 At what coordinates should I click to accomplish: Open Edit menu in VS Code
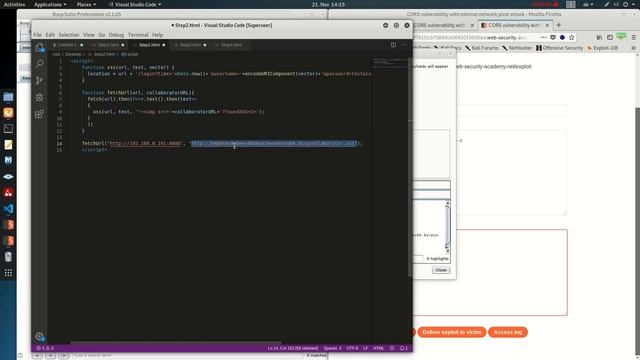(x=50, y=35)
